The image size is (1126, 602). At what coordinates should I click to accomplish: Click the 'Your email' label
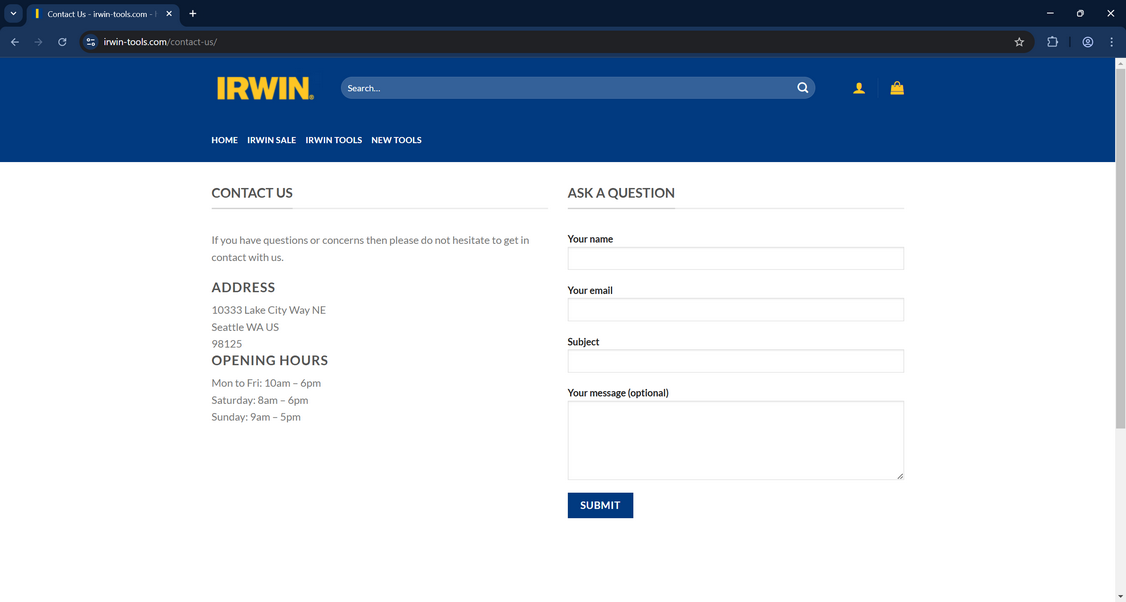point(590,290)
